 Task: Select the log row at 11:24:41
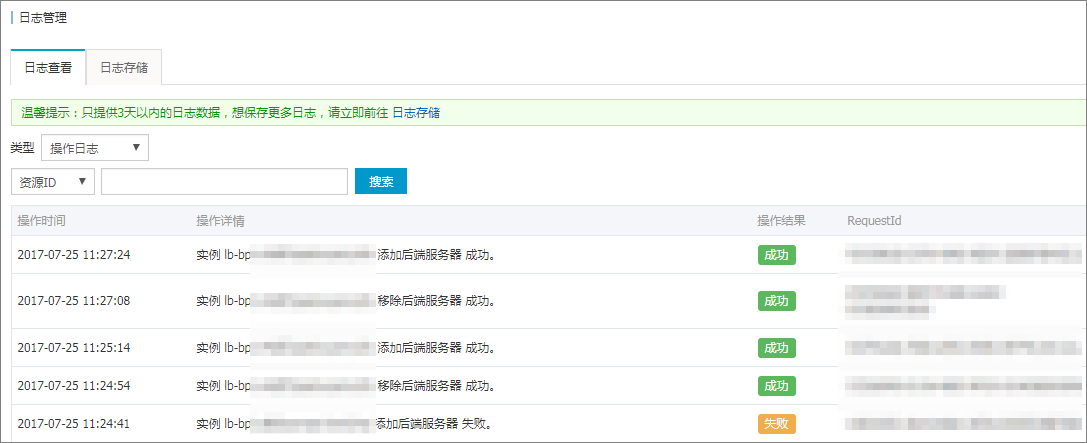74,424
